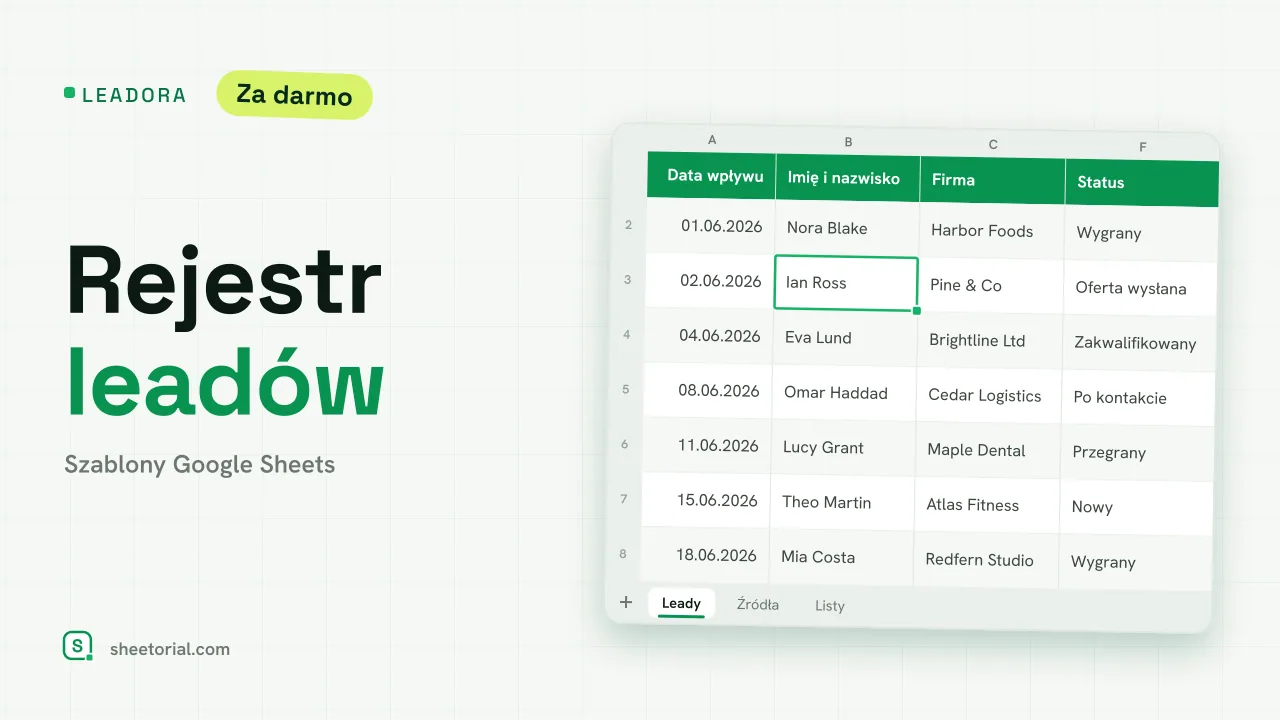Image resolution: width=1280 pixels, height=720 pixels.
Task: Click company cell Harbor Foods
Action: pos(991,231)
